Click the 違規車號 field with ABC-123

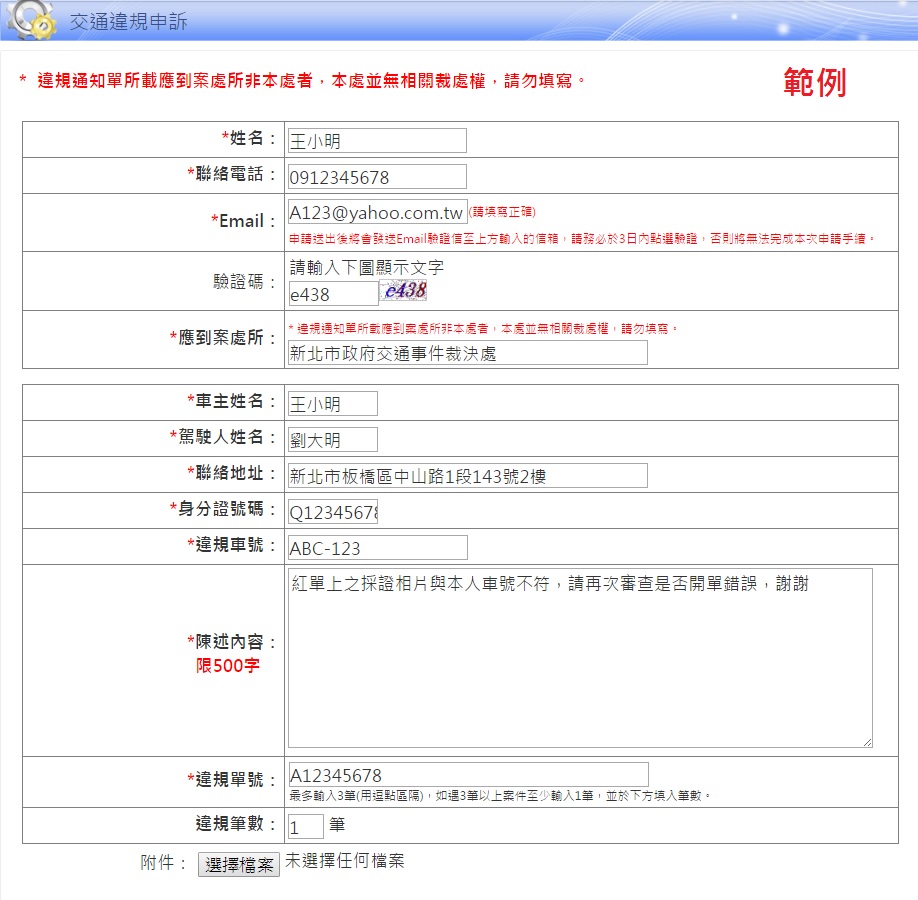(x=378, y=547)
